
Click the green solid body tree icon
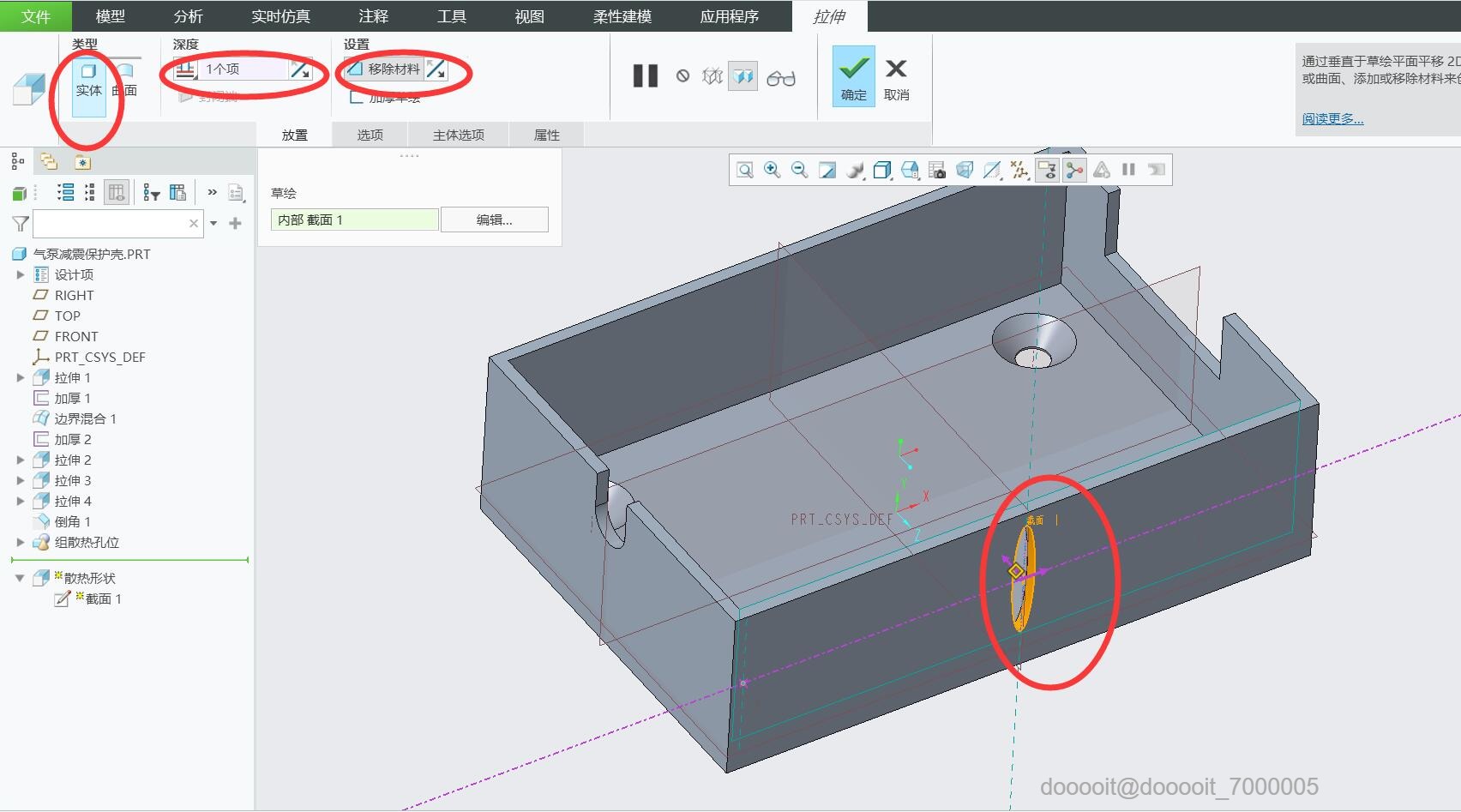[19, 193]
